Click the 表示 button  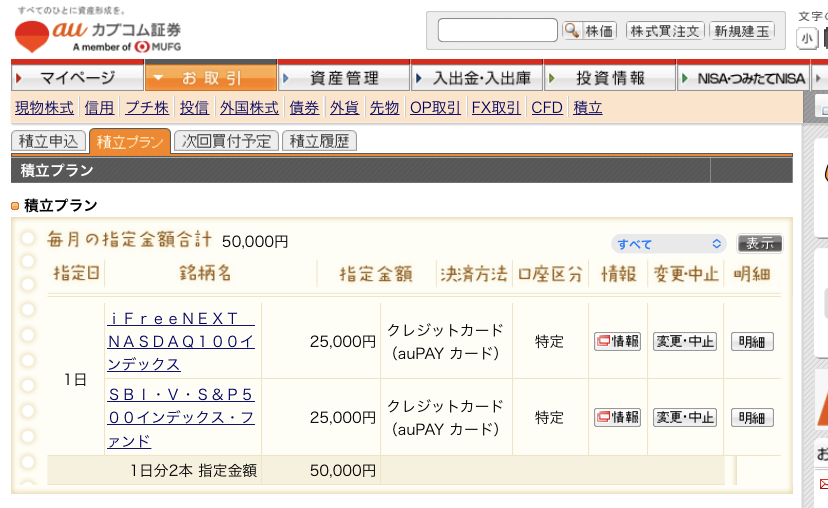pos(760,243)
